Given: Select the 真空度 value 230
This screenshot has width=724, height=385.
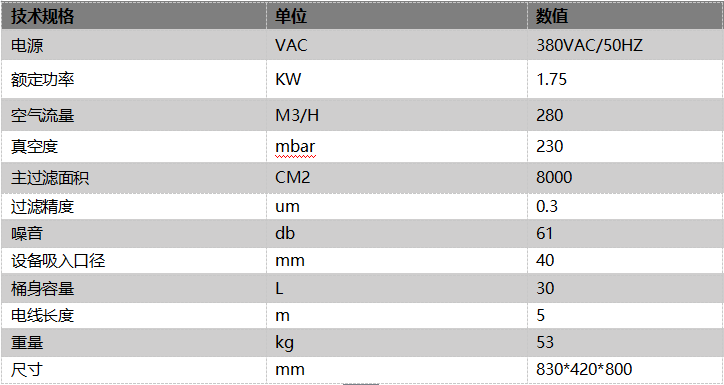Looking at the screenshot, I should 549,146.
